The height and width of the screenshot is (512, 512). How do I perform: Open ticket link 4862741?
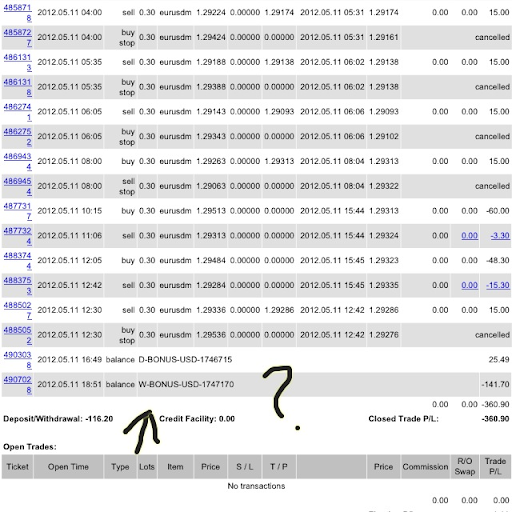(x=18, y=112)
